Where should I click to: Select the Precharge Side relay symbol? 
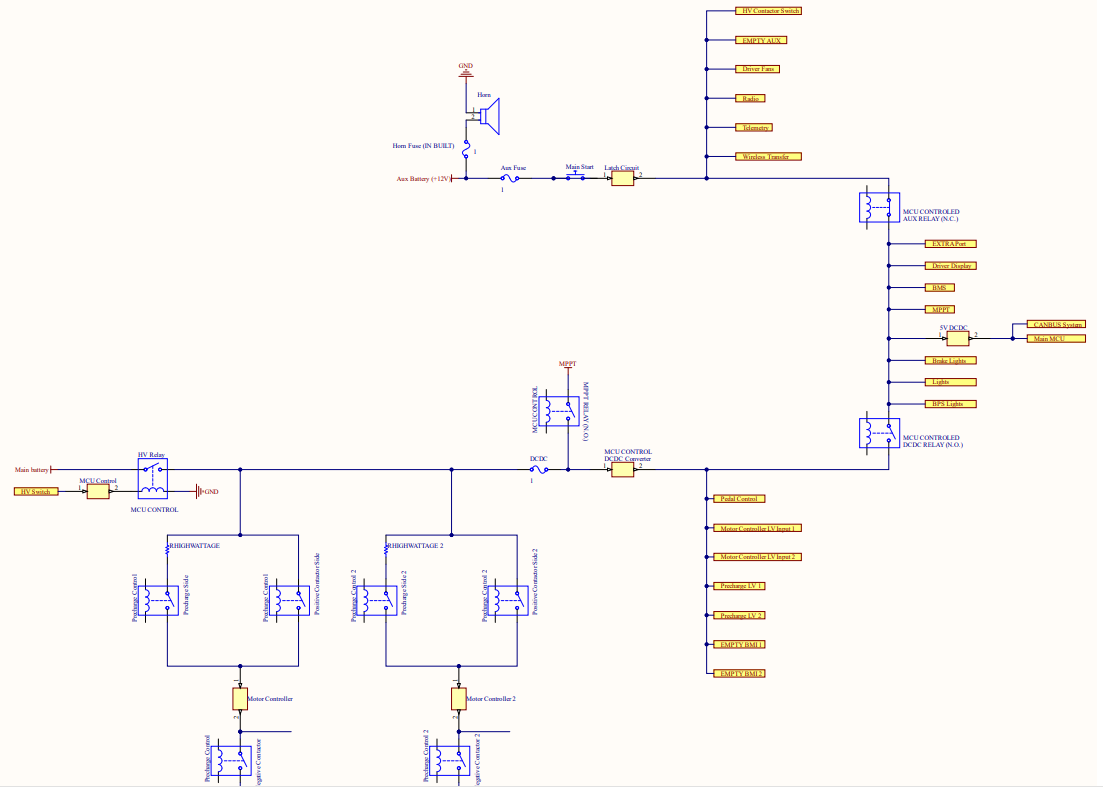[x=158, y=601]
